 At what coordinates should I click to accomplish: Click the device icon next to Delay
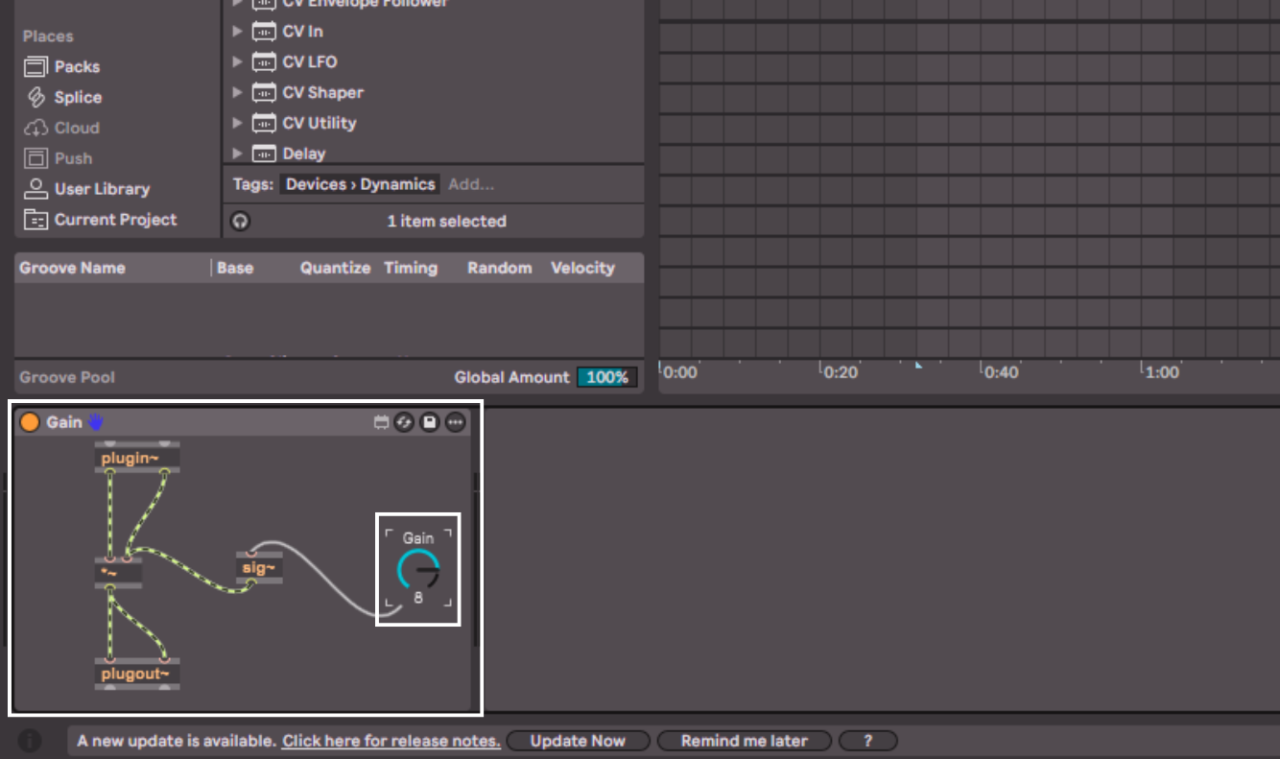click(264, 154)
